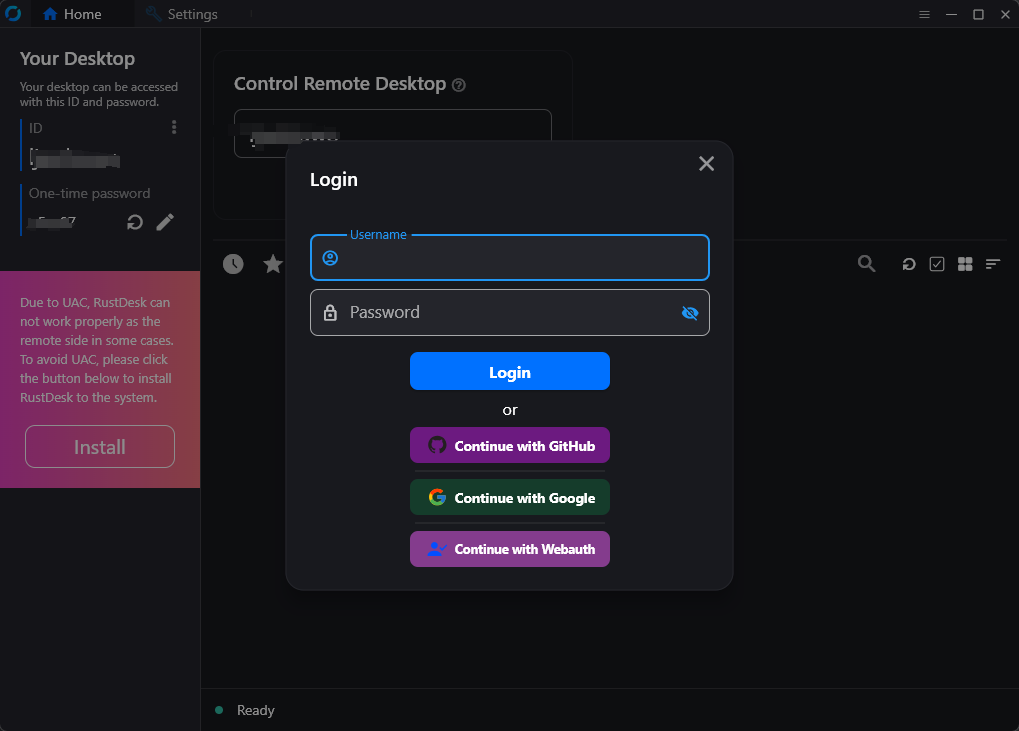Enable peer selection mode via checkbox icon

(936, 264)
